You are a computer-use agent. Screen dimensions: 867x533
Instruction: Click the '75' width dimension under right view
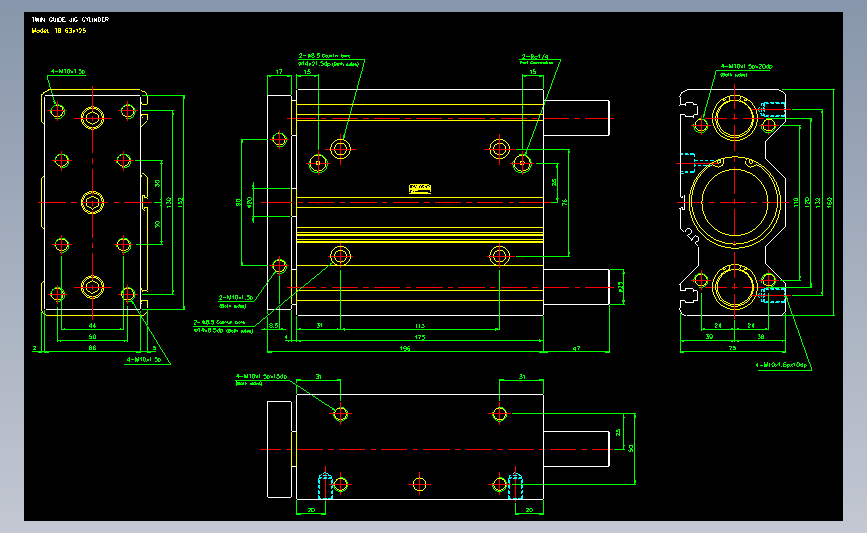point(733,348)
